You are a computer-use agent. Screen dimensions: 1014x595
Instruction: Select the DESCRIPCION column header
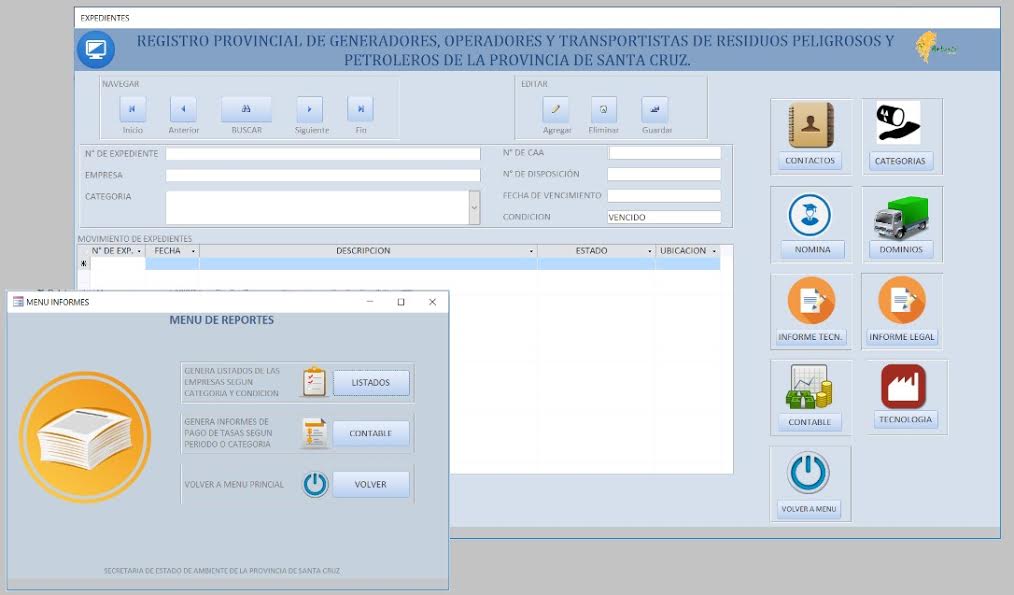(363, 251)
